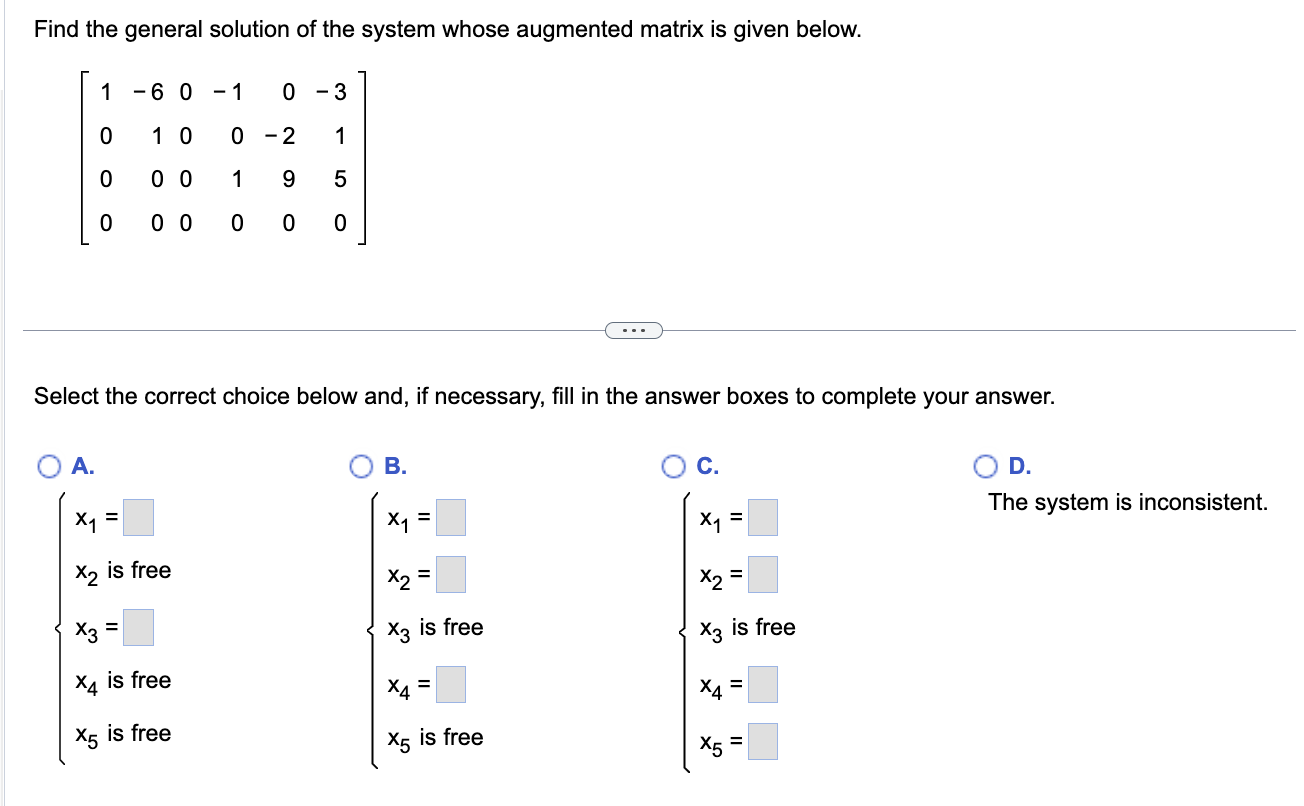
Task: Click the x1 answer box under choice B
Action: [x=450, y=515]
